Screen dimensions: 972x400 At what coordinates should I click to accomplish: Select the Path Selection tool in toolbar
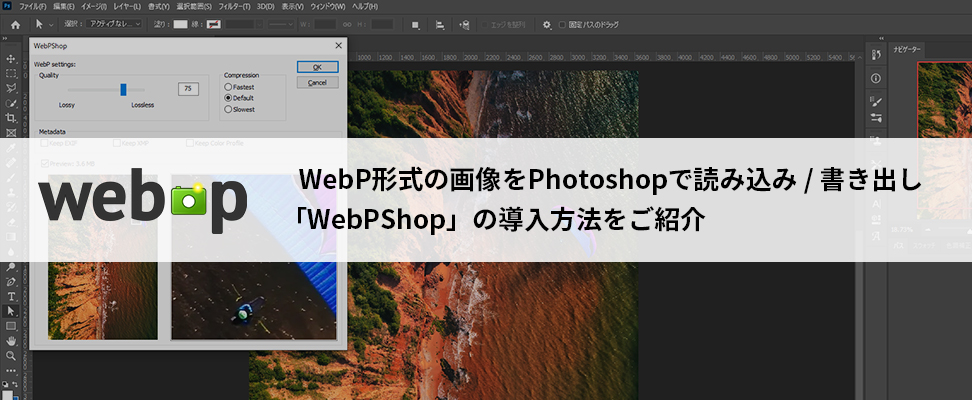(11, 311)
